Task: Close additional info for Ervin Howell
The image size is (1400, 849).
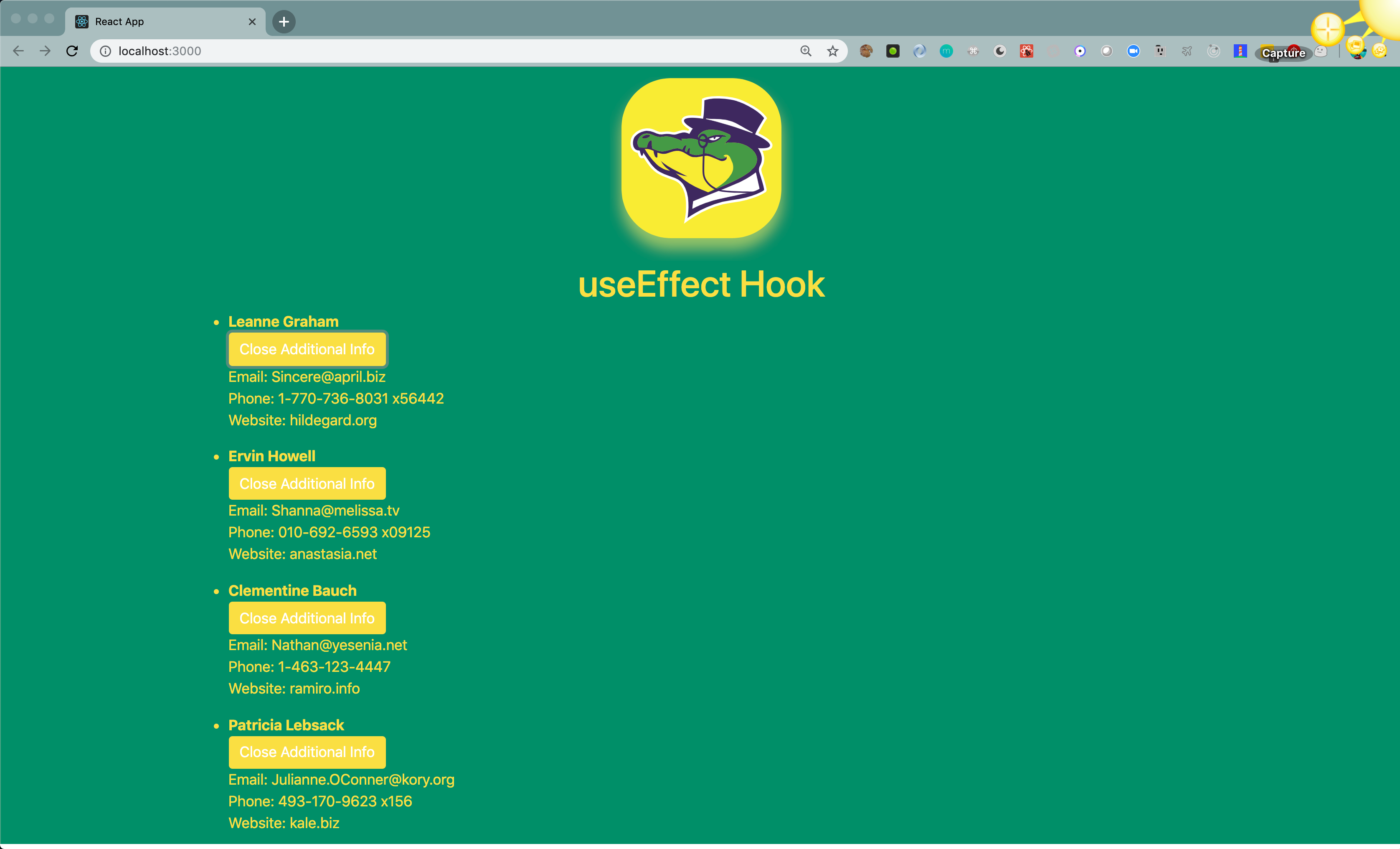Action: (x=306, y=483)
